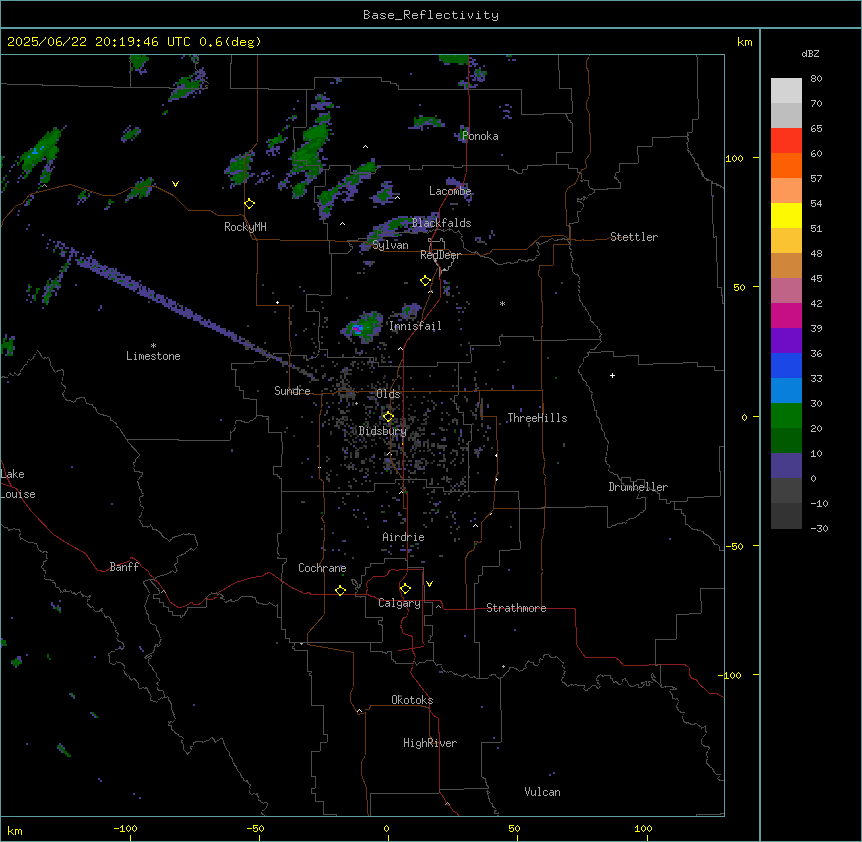Pick the slate 10-0 dBZ legend swatch

point(786,466)
